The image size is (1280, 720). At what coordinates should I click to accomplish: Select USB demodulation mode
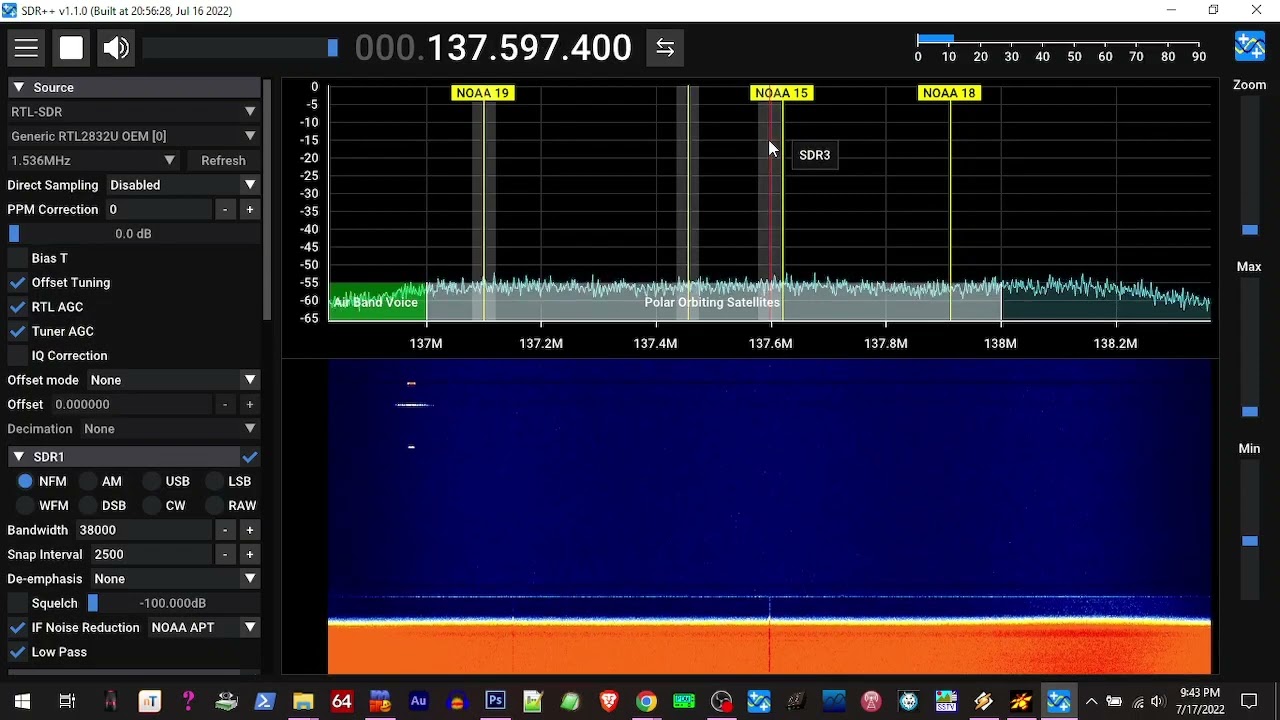click(x=151, y=481)
